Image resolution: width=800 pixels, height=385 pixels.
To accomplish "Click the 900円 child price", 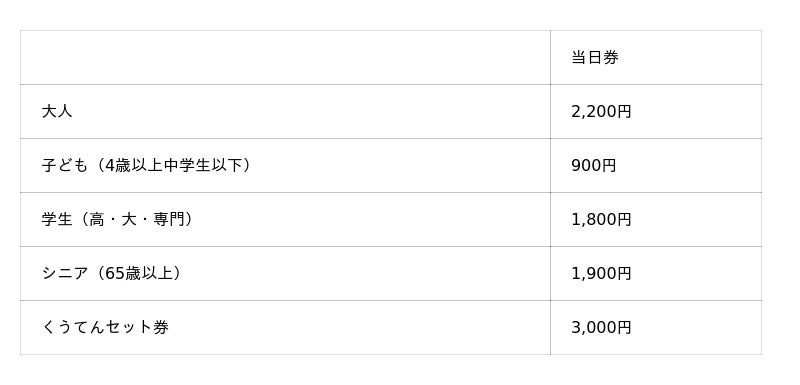I will click(593, 166).
